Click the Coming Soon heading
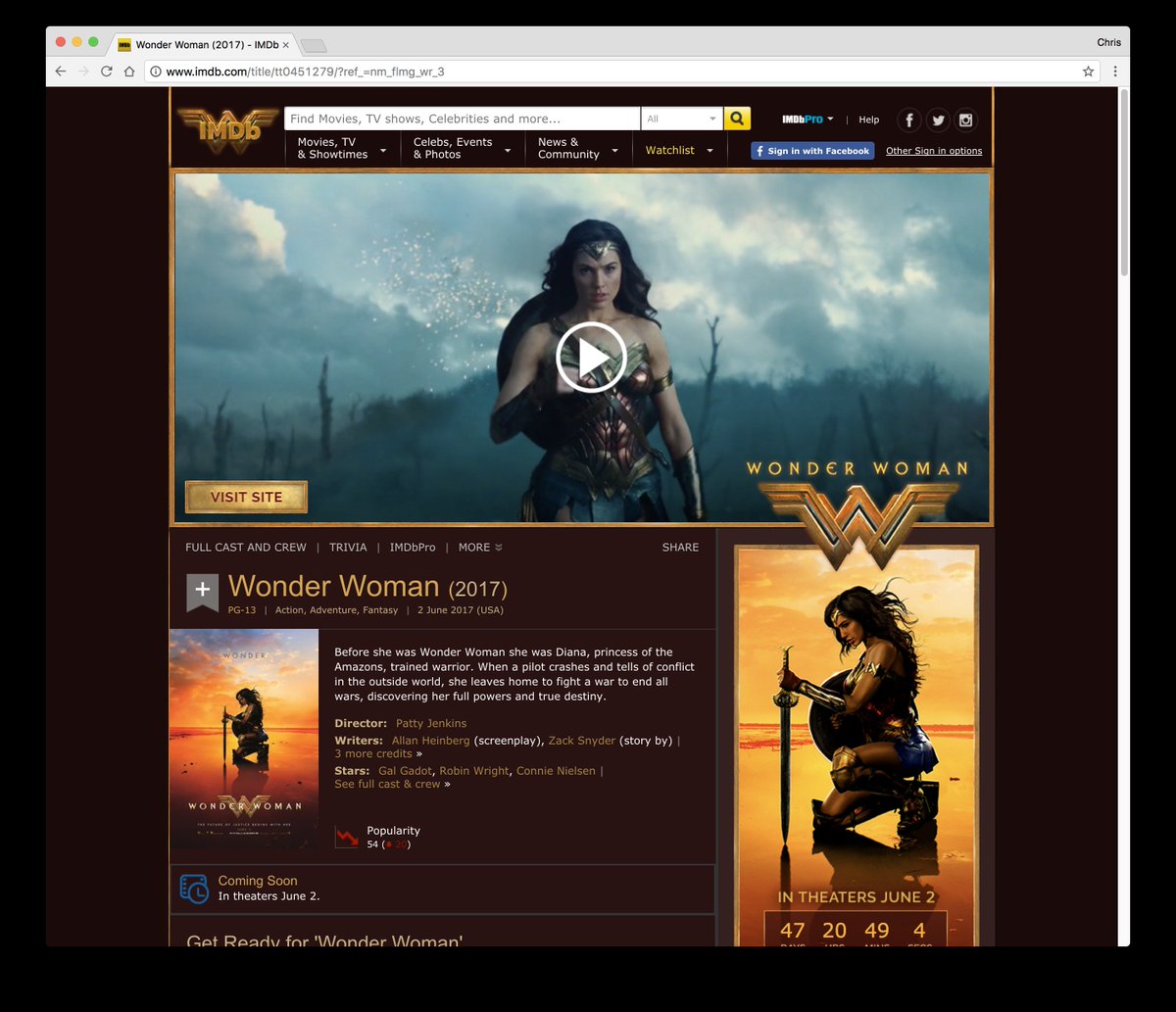This screenshot has width=1176, height=1012. [258, 881]
